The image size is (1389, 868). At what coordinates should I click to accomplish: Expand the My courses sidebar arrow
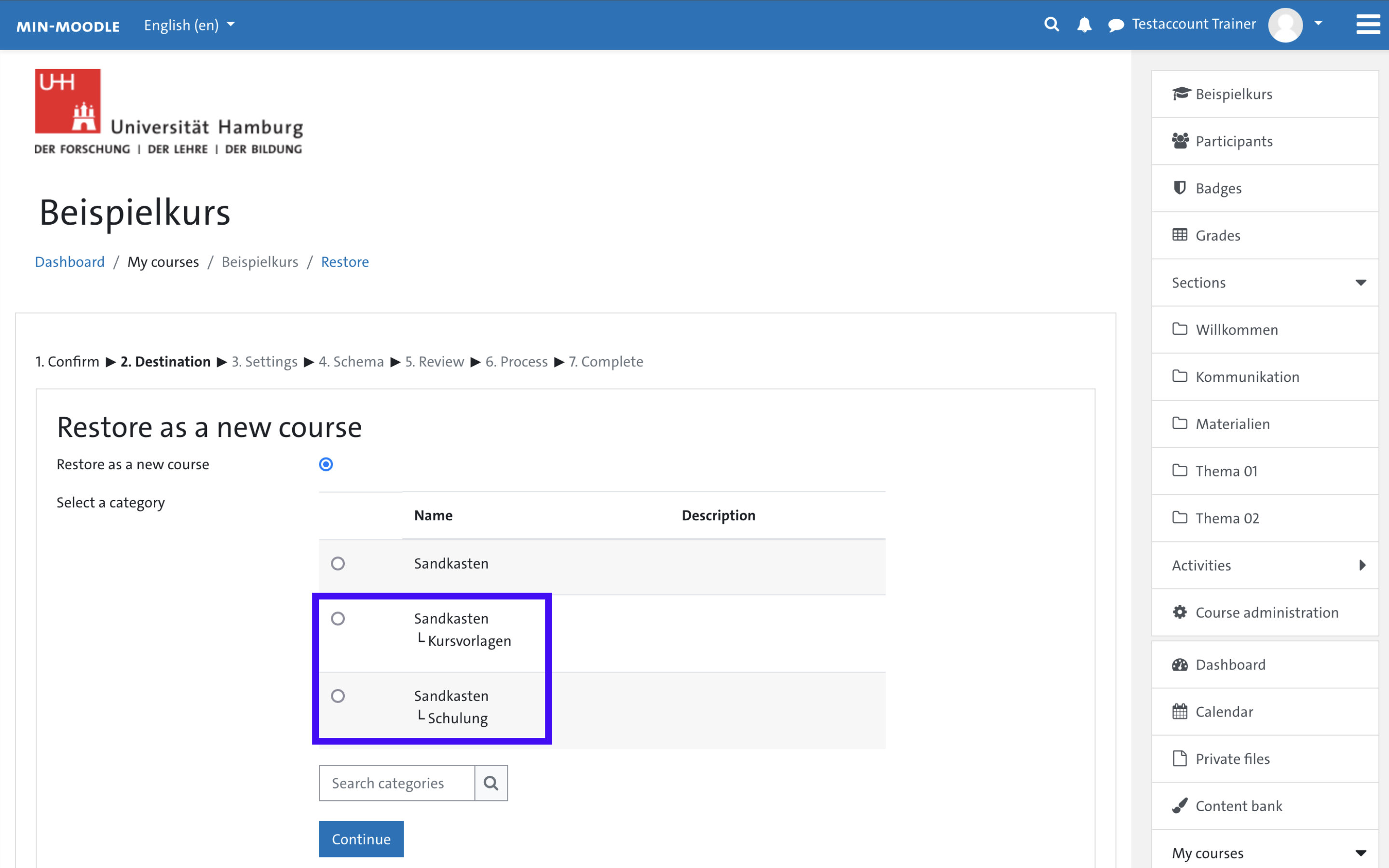tap(1361, 853)
